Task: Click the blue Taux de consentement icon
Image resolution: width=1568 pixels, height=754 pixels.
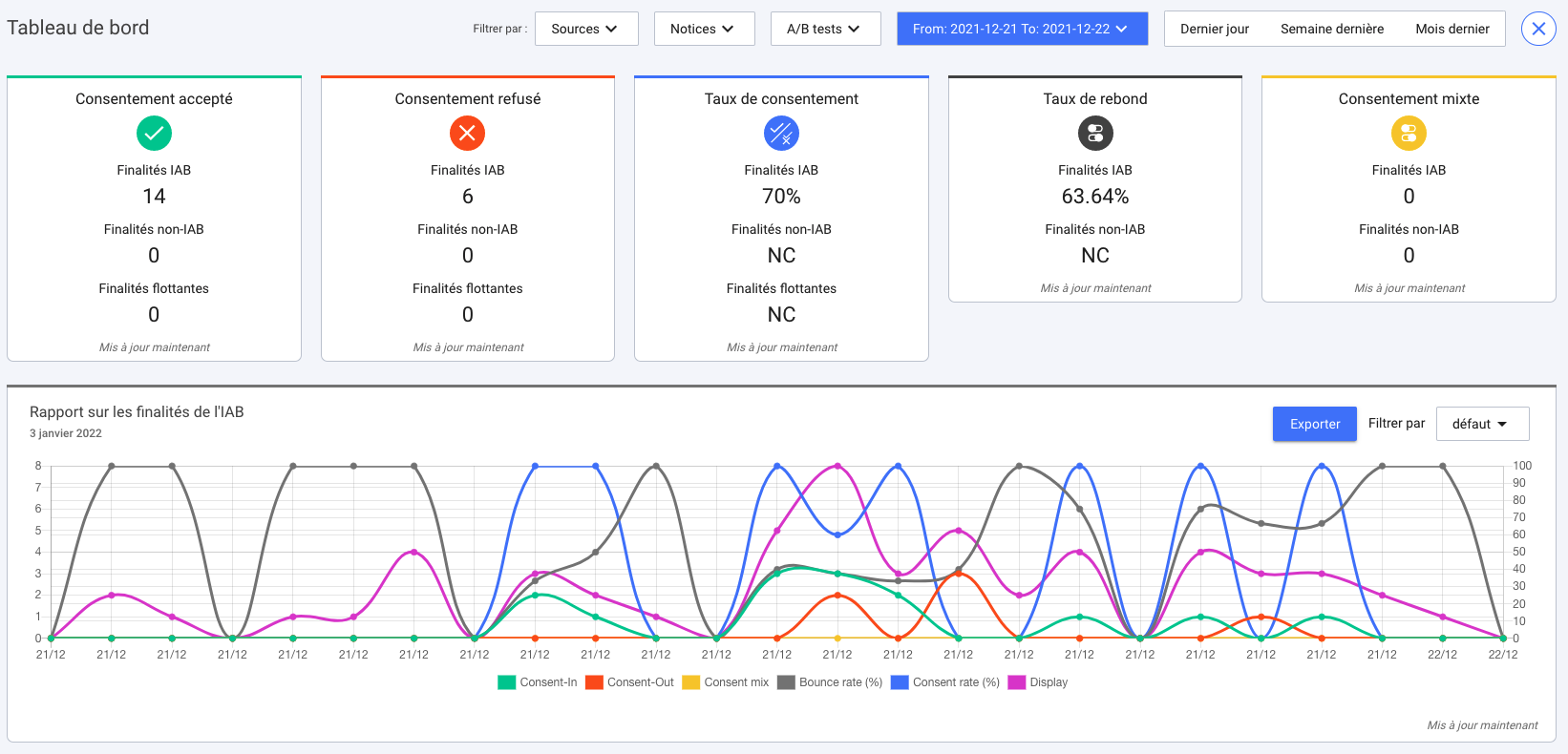Action: click(781, 133)
